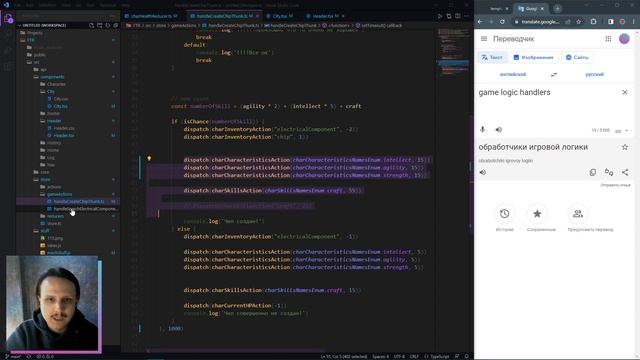Open handleSearchElectricalComponent file in the tree
The width and height of the screenshot is (640, 360).
85,209
